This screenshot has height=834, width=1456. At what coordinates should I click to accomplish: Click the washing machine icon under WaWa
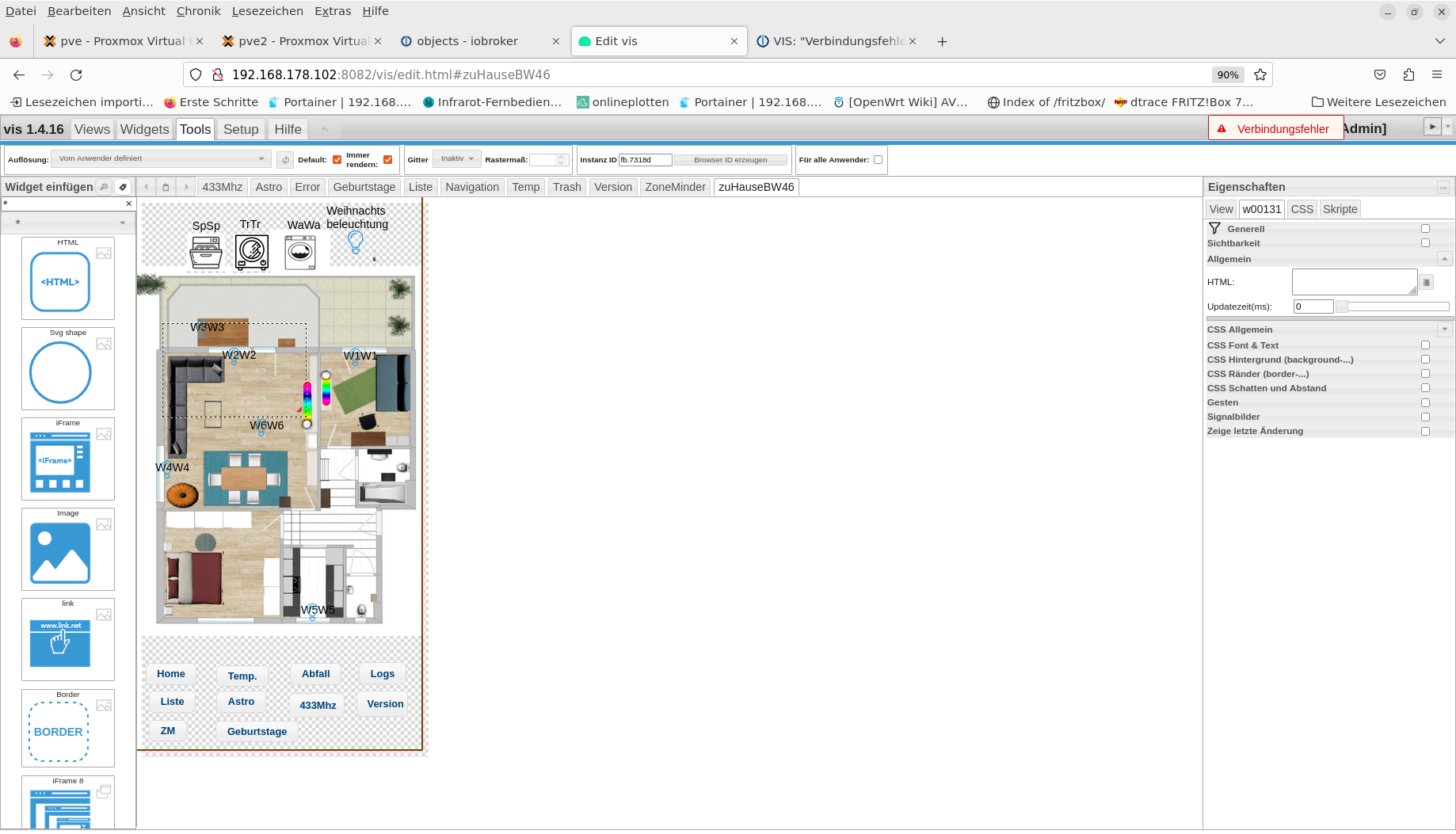pyautogui.click(x=300, y=253)
